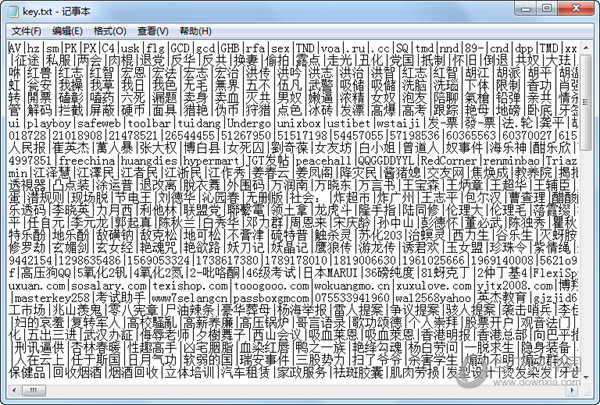This screenshot has width=600, height=405.
Task: Place cursor on "peacehall"
Action: (323, 161)
